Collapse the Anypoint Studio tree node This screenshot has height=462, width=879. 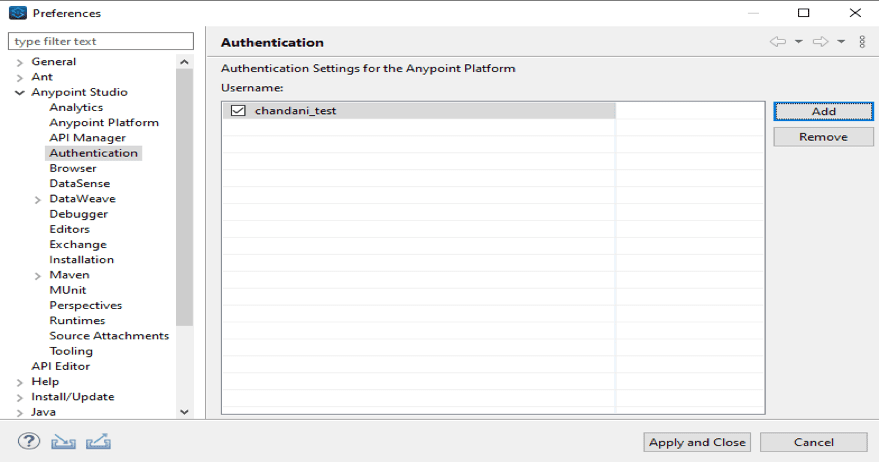coord(20,93)
